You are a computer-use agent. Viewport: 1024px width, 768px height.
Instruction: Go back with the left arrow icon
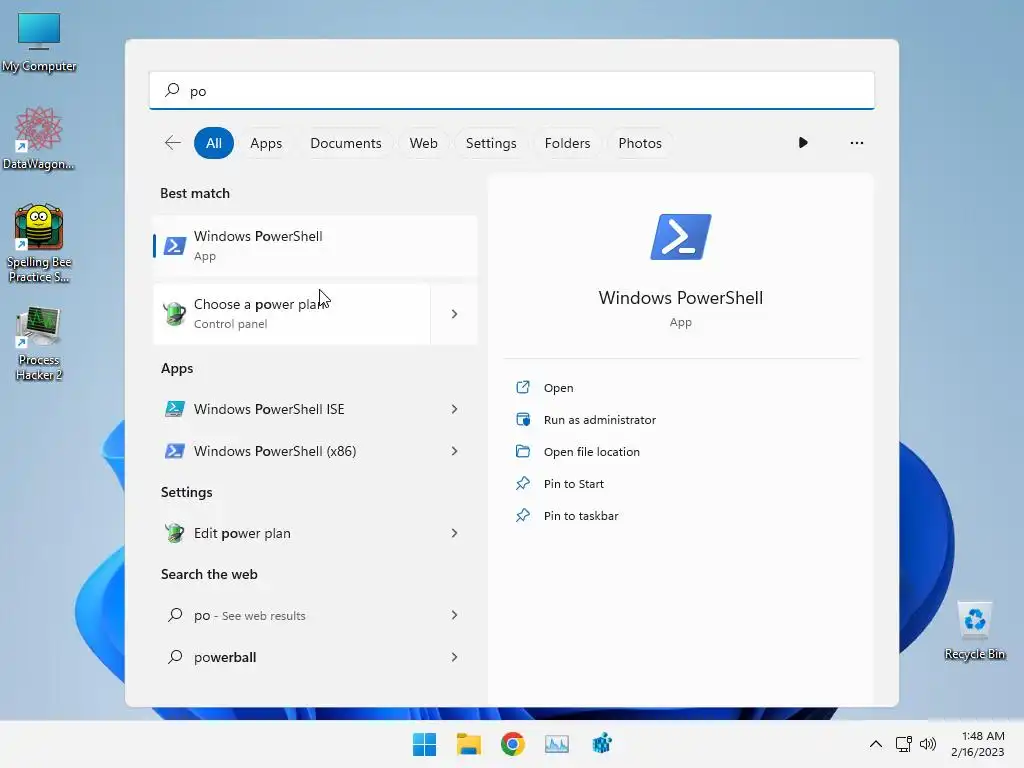[x=173, y=143]
